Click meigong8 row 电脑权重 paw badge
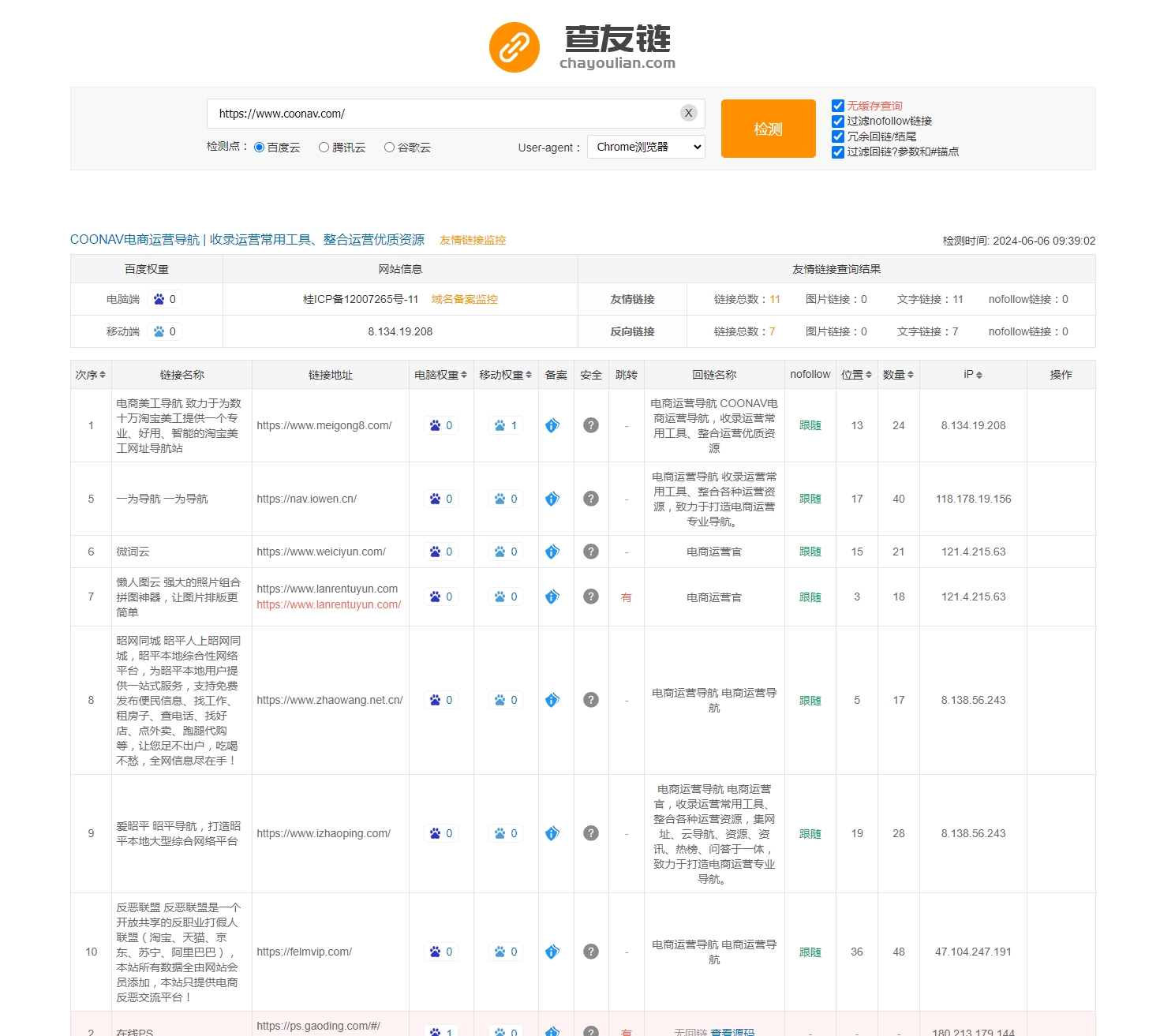 (x=441, y=425)
